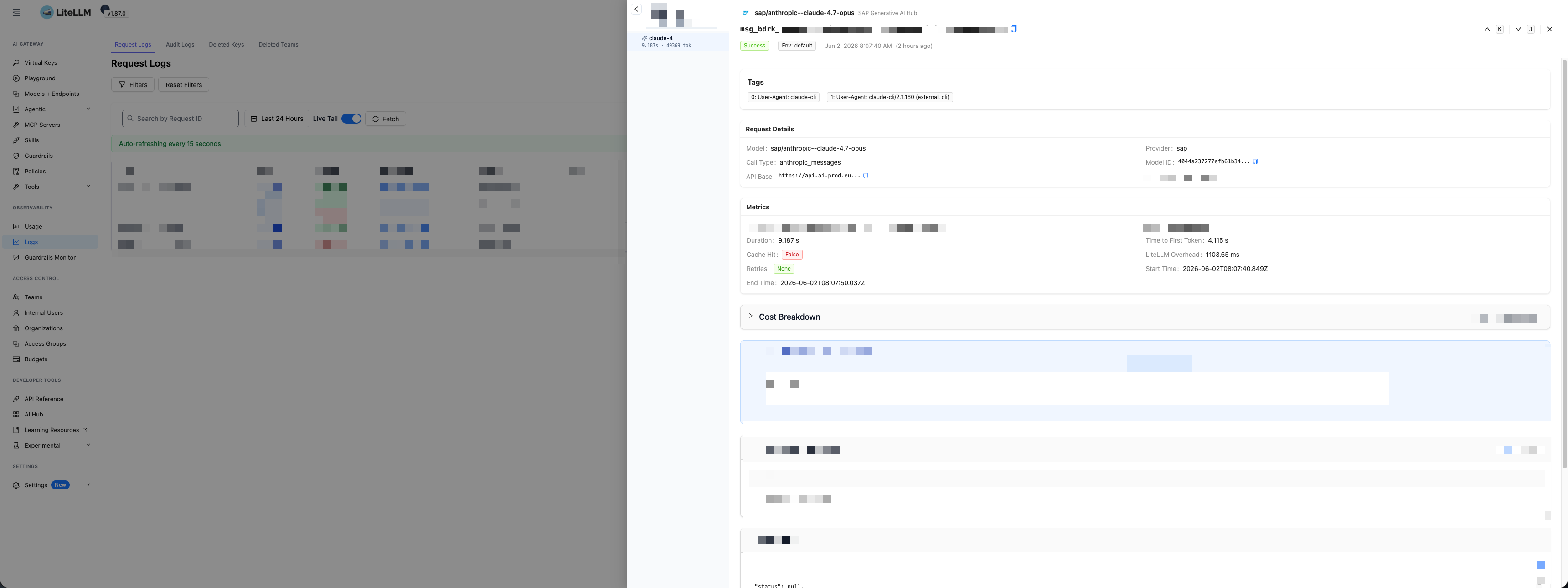The height and width of the screenshot is (588, 1568).
Task: Open Virtual Keys page
Action: pyautogui.click(x=40, y=63)
